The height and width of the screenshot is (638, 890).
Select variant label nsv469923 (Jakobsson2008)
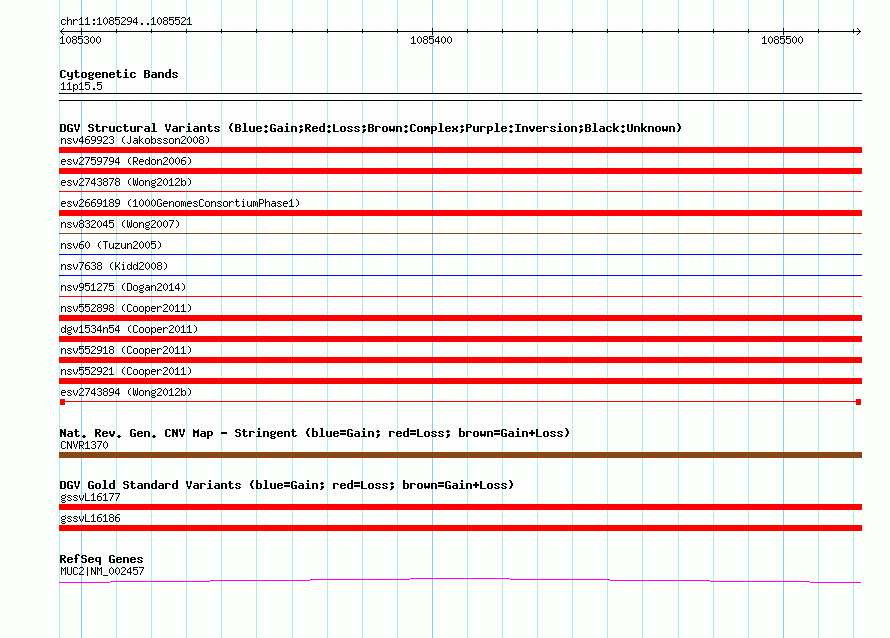tap(135, 140)
